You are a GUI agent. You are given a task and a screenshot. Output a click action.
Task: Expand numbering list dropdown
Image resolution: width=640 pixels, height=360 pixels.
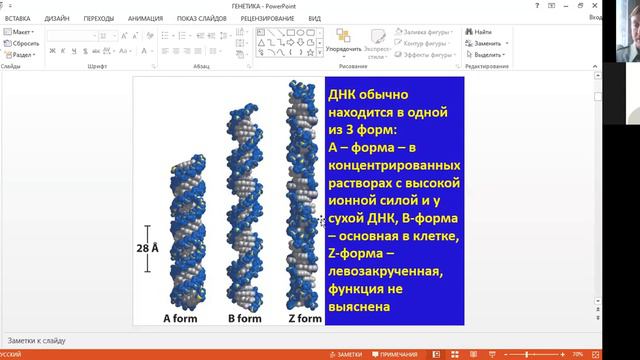191,36
